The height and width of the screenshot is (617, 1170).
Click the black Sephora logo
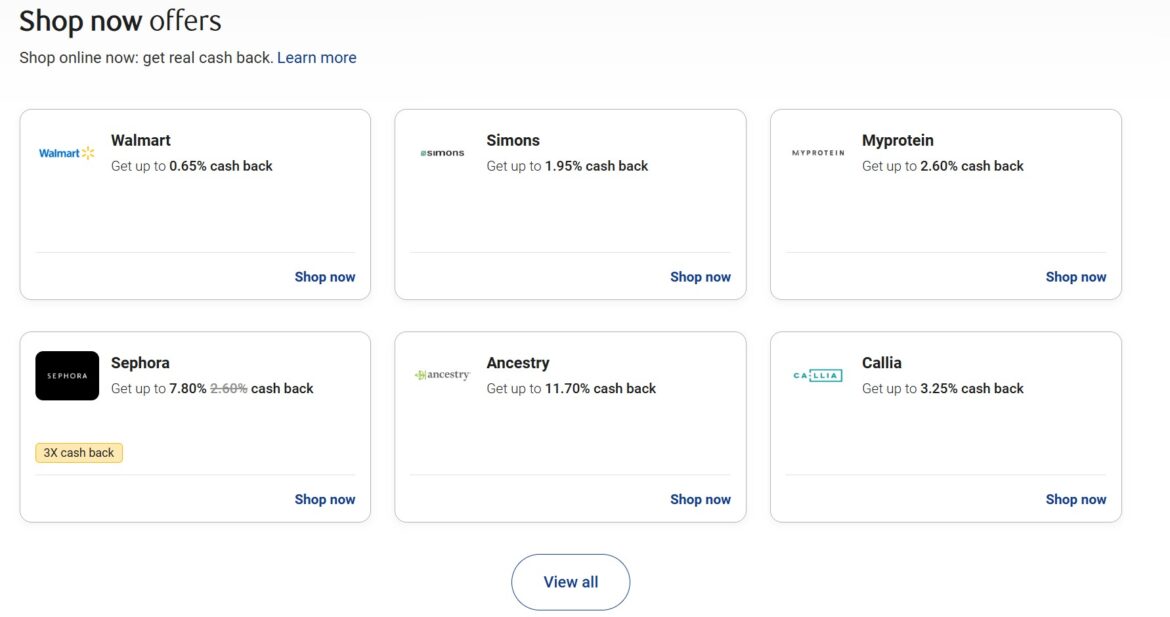pyautogui.click(x=67, y=376)
